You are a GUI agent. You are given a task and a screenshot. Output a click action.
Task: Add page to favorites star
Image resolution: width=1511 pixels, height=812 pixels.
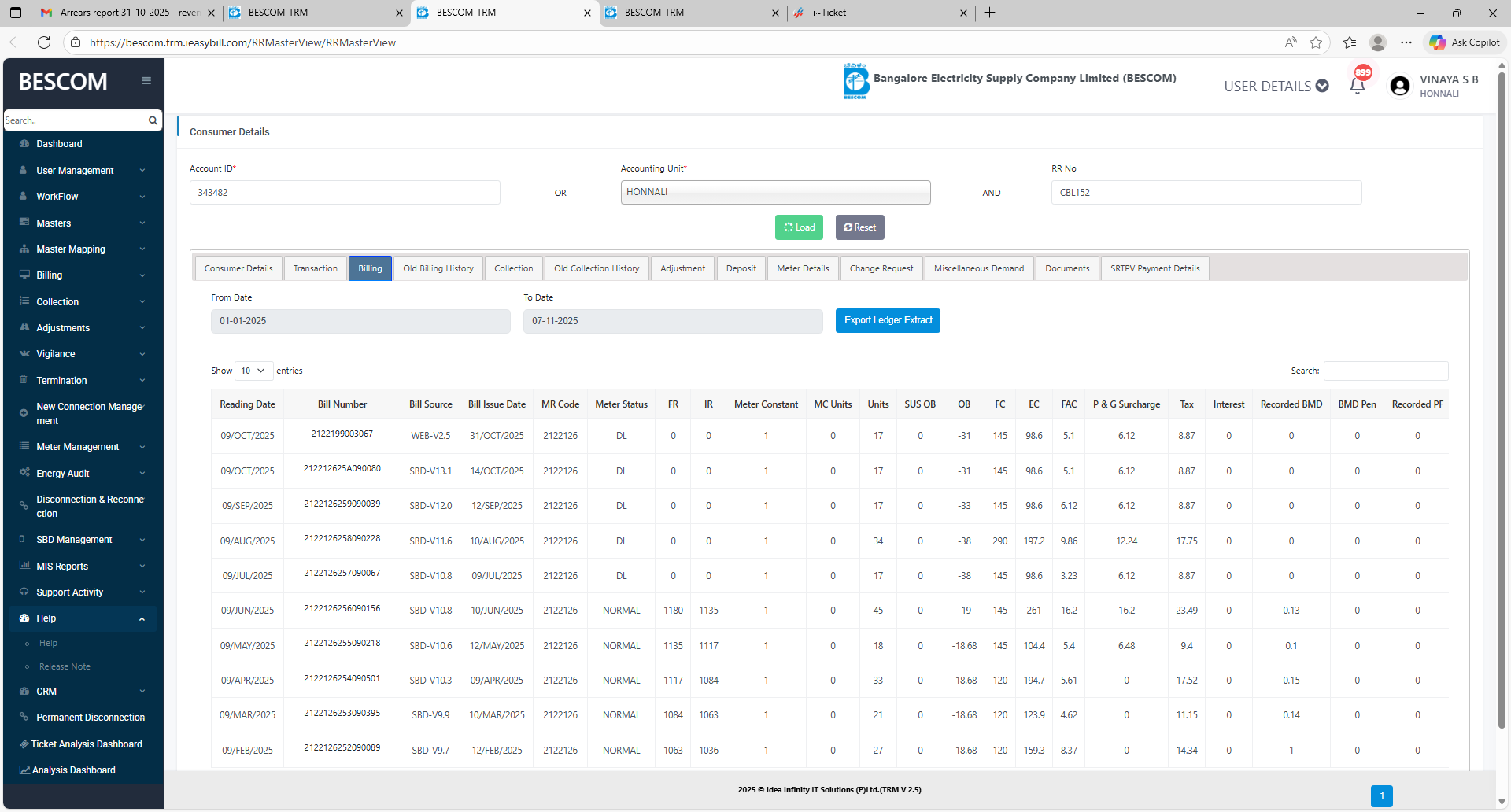(x=1316, y=42)
